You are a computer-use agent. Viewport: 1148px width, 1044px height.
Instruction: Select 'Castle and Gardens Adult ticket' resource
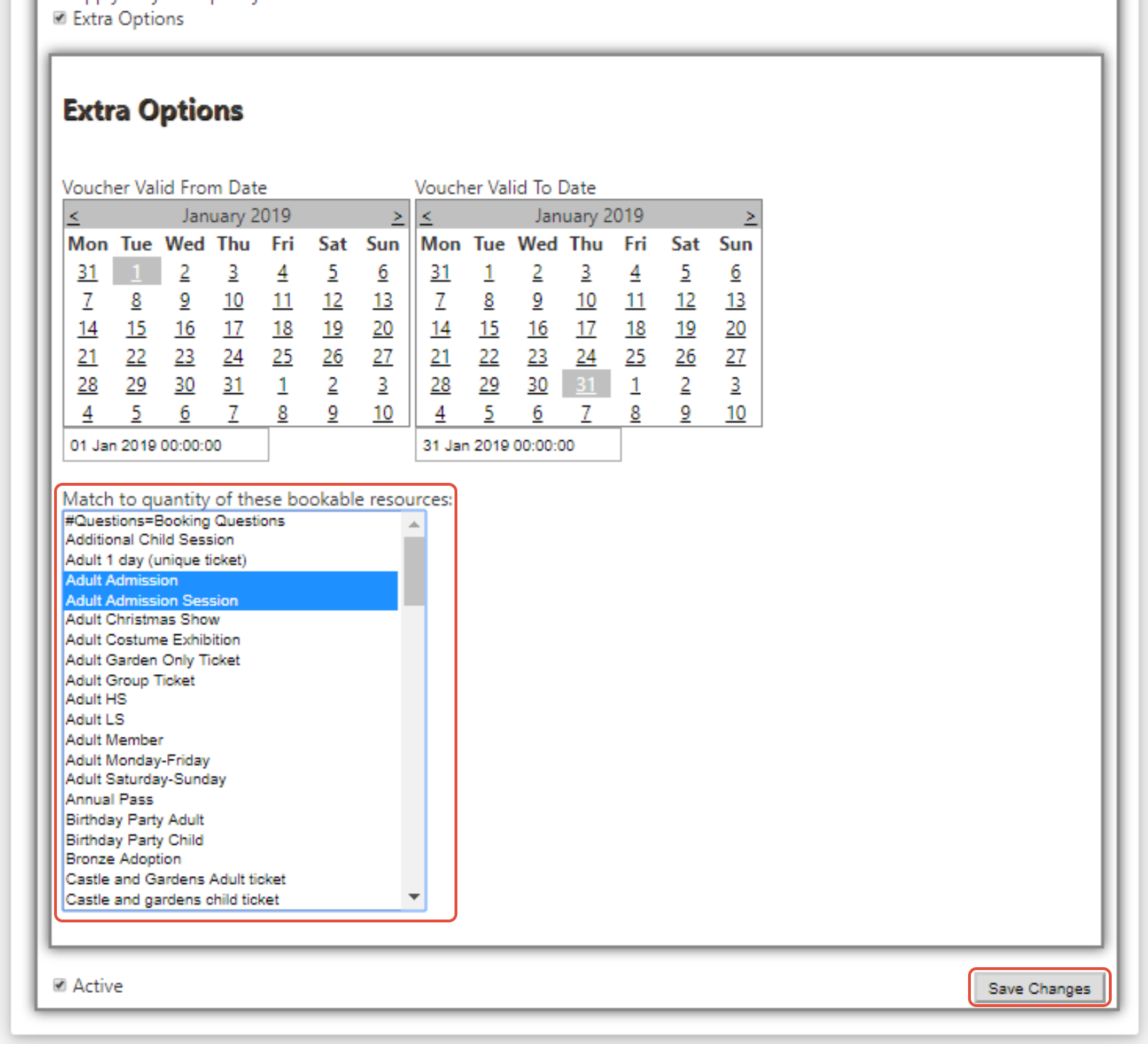[x=230, y=879]
